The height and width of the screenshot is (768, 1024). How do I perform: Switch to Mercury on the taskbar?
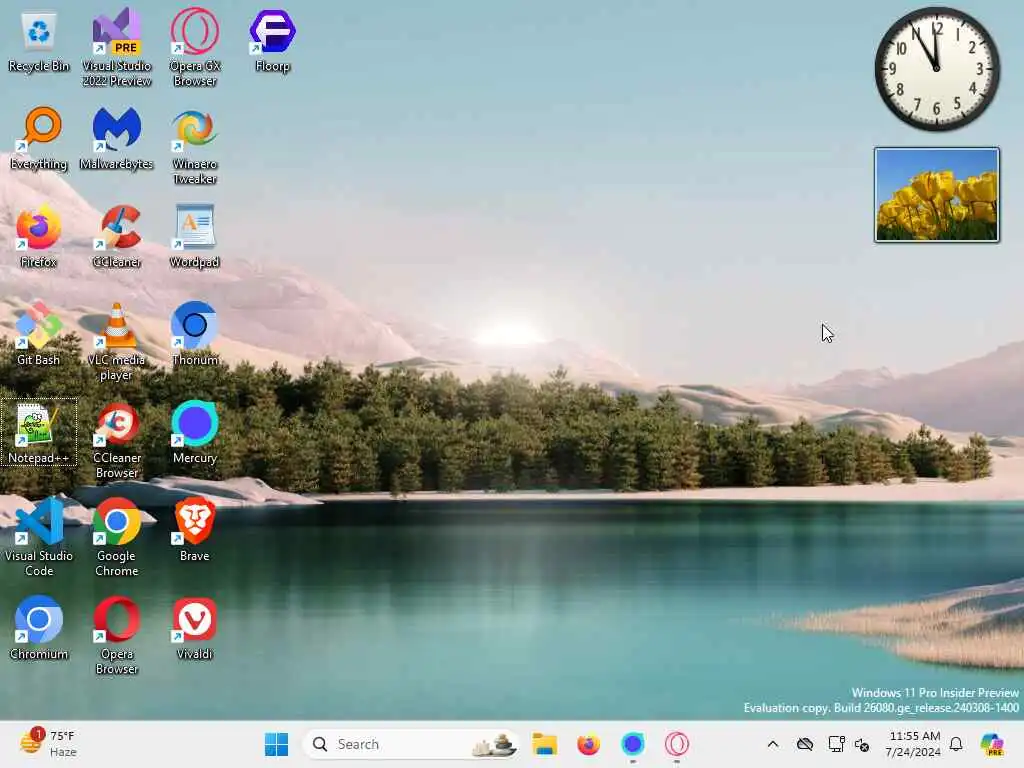[x=632, y=744]
